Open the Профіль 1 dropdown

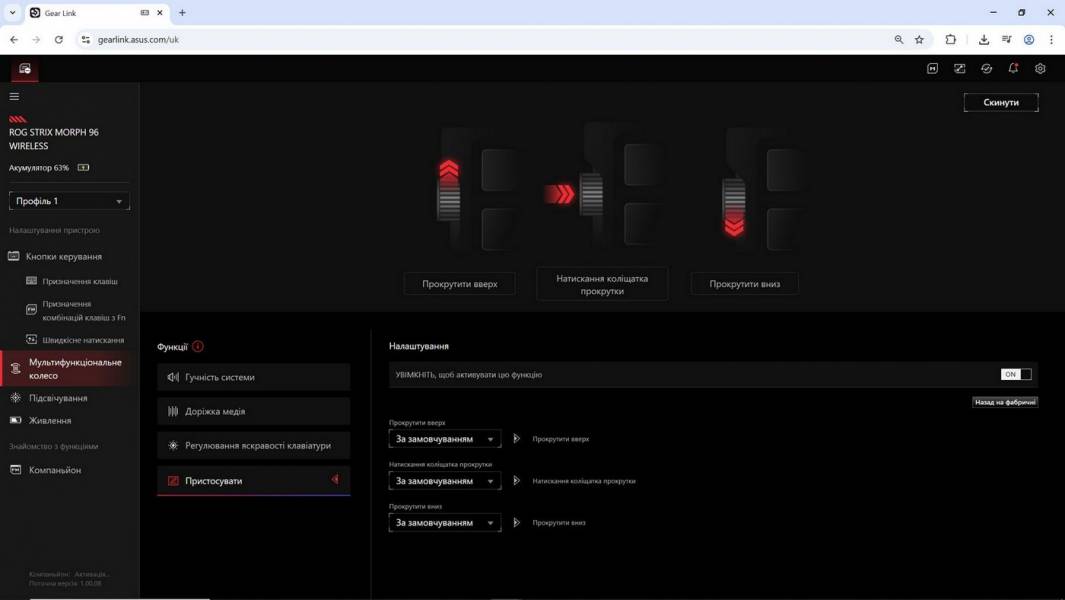pos(69,201)
